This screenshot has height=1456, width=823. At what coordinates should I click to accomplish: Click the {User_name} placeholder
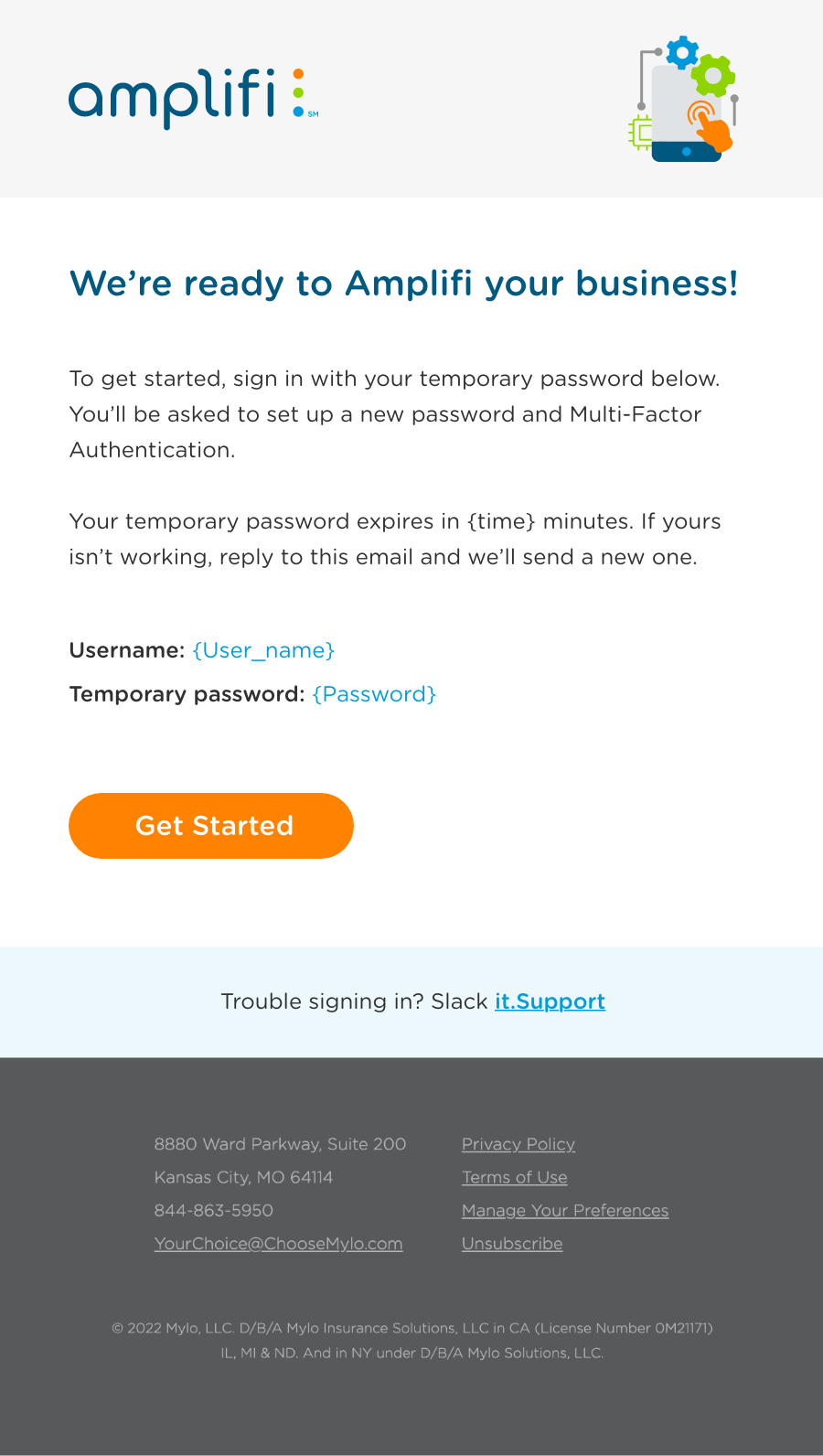point(264,650)
